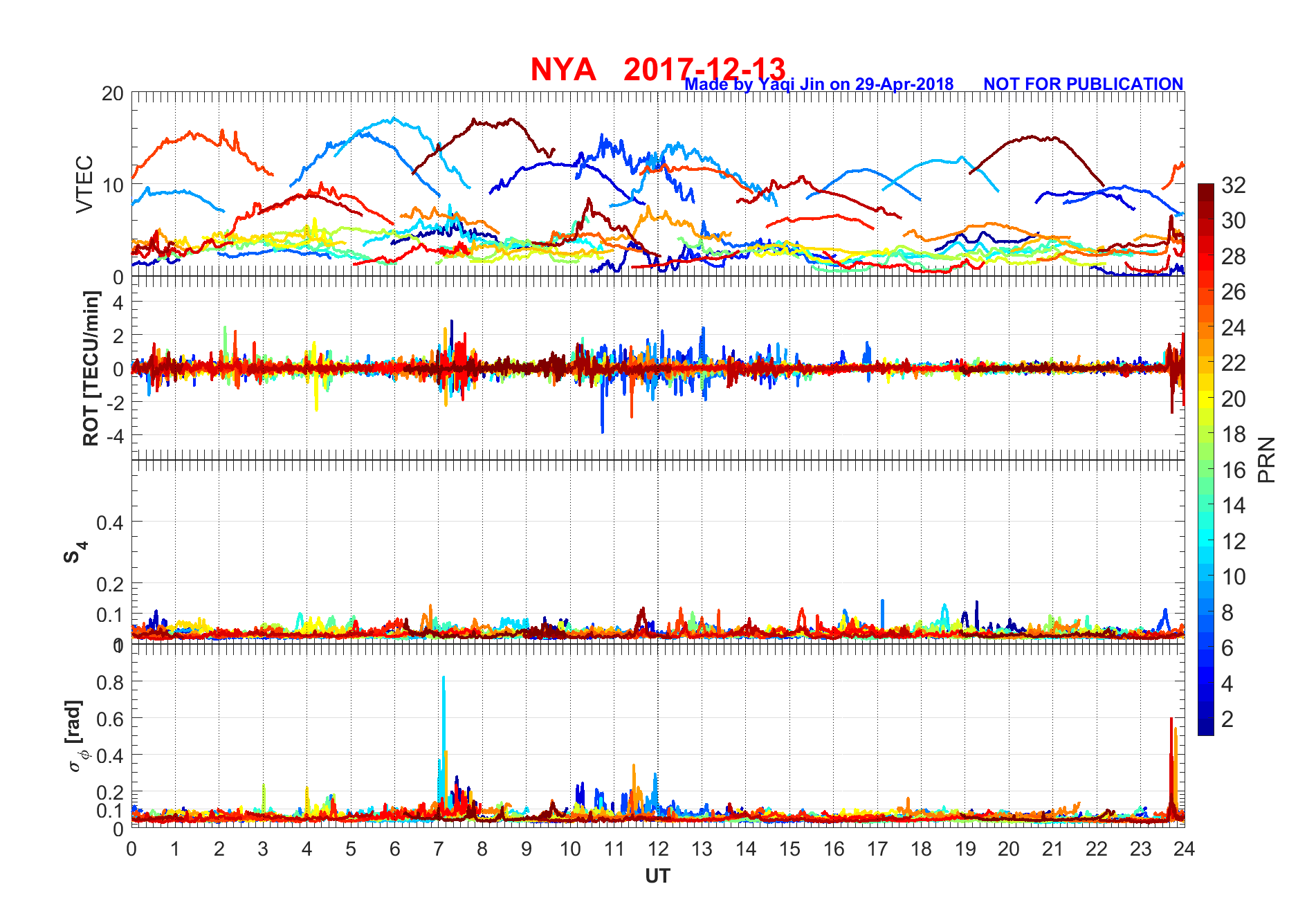Click the "PRN" colorbar label

point(1266,460)
